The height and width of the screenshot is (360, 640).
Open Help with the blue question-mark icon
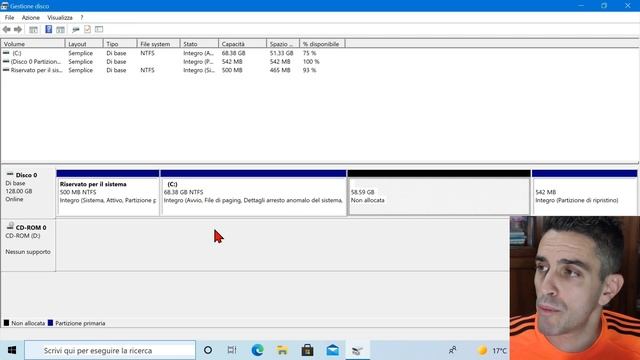(49, 29)
